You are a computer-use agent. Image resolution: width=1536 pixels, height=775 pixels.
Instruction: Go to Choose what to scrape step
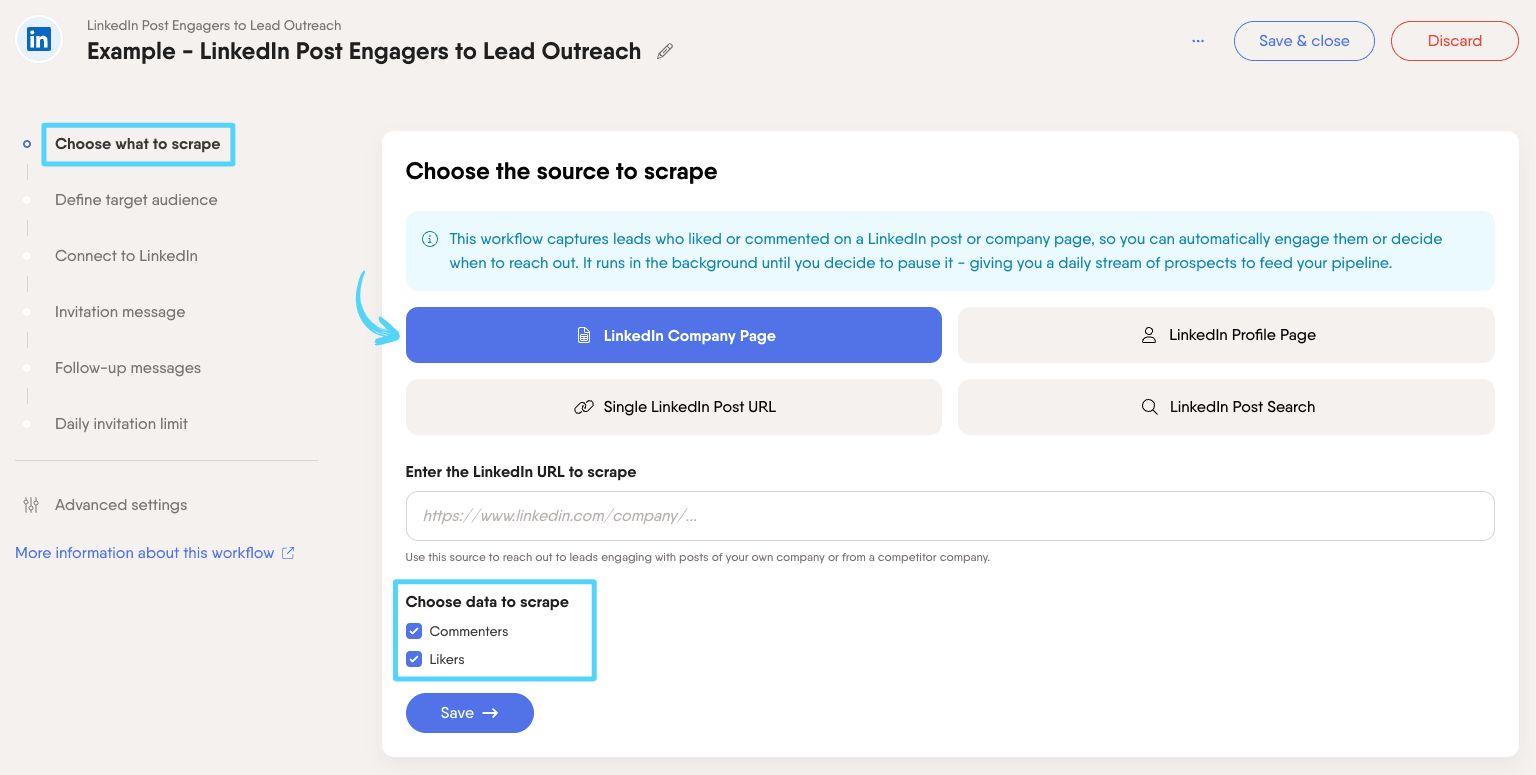pyautogui.click(x=138, y=144)
